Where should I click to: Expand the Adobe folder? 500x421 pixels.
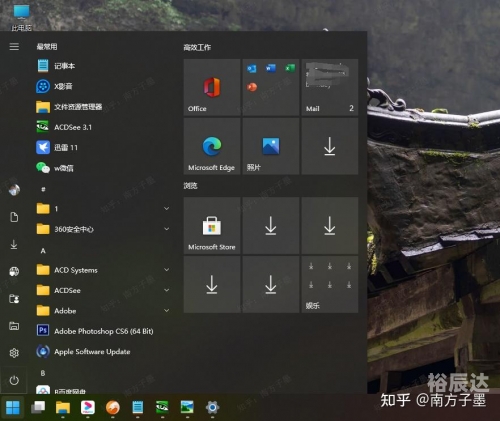coord(167,310)
